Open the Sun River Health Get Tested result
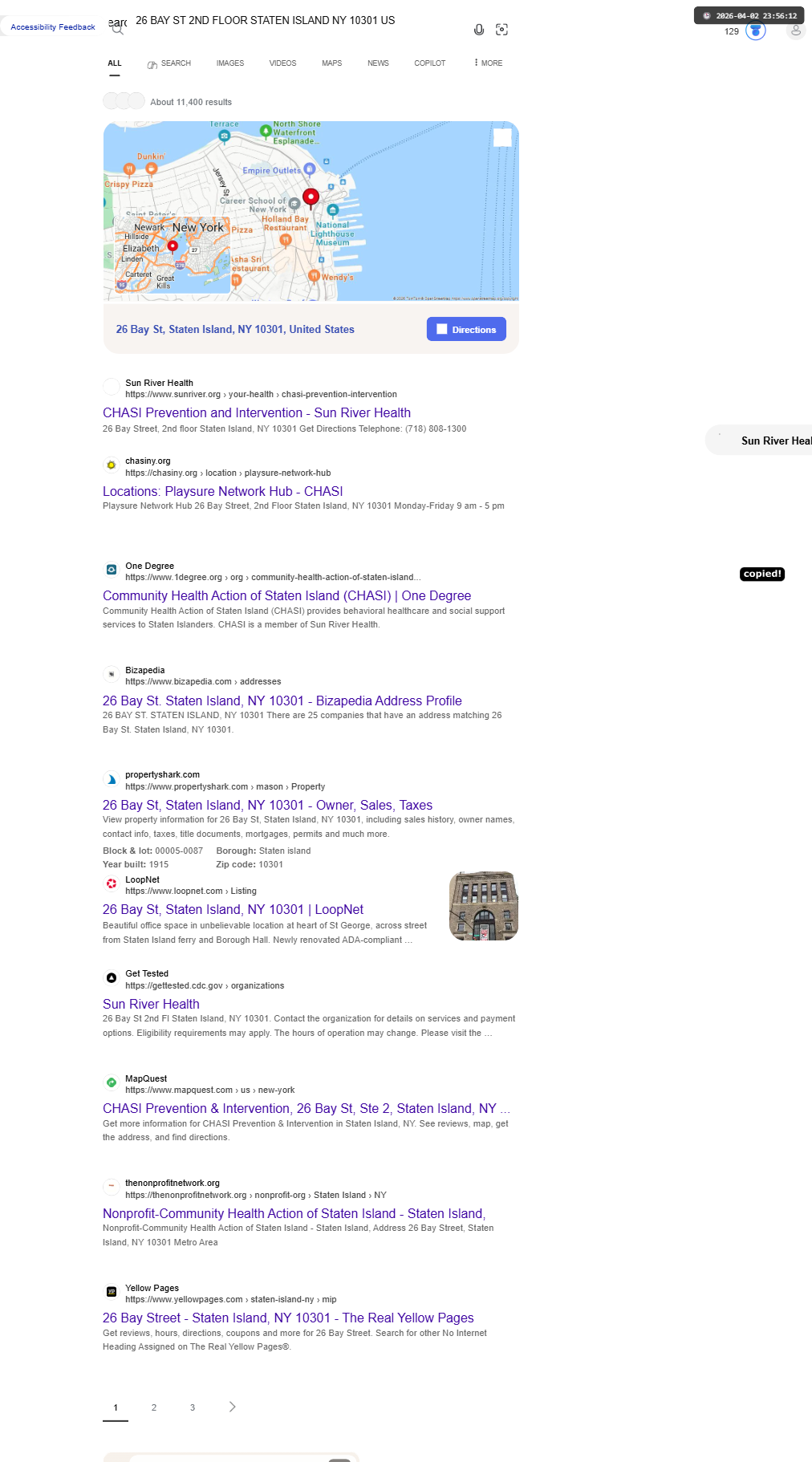812x1462 pixels. [x=151, y=1004]
